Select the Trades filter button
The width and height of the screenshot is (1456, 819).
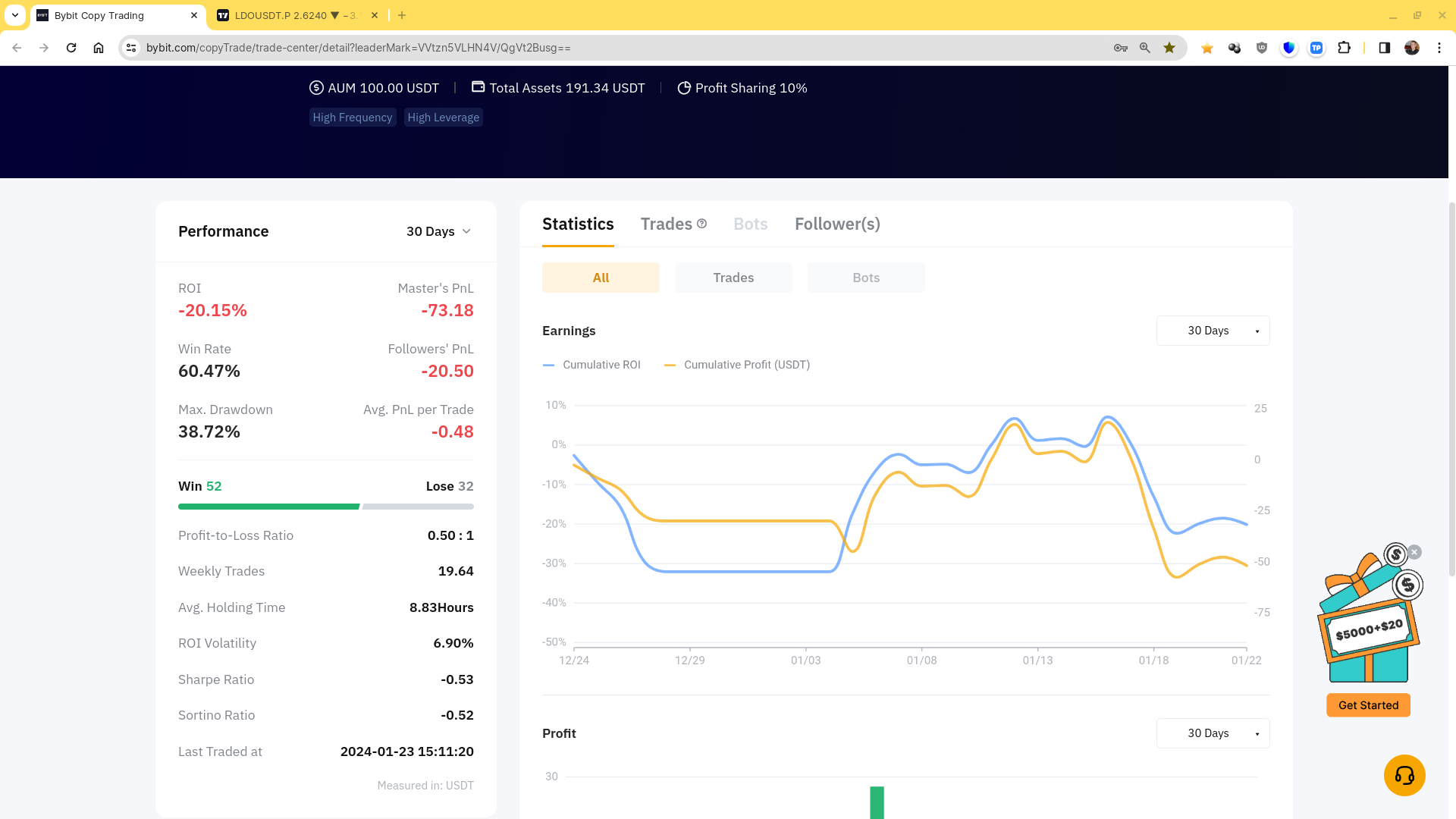733,278
